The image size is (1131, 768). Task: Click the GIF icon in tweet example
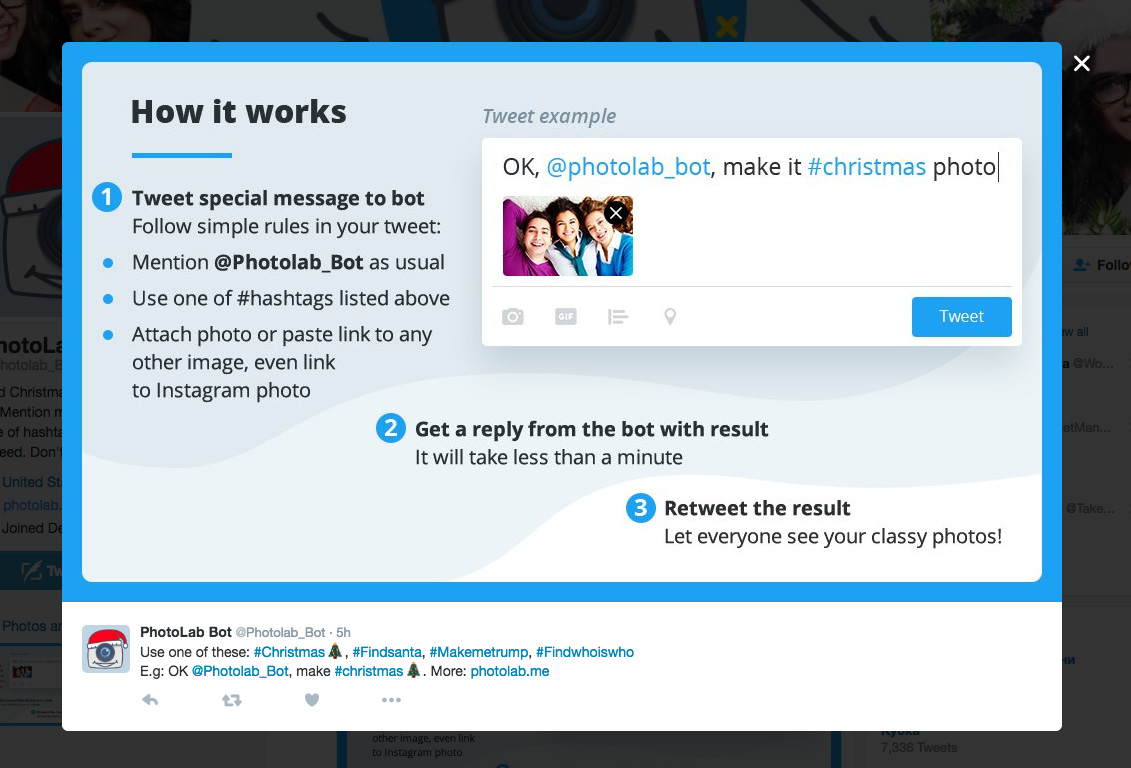point(566,316)
